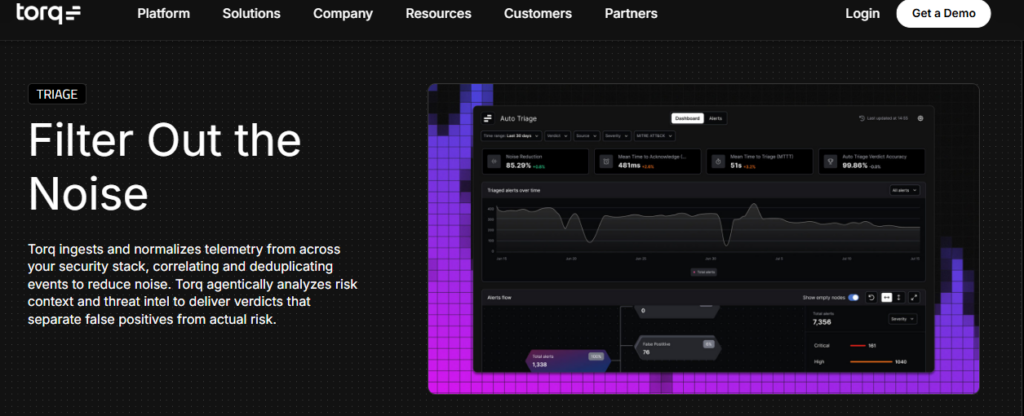
Task: Click the reset icon in Alerts flow
Action: (x=871, y=297)
